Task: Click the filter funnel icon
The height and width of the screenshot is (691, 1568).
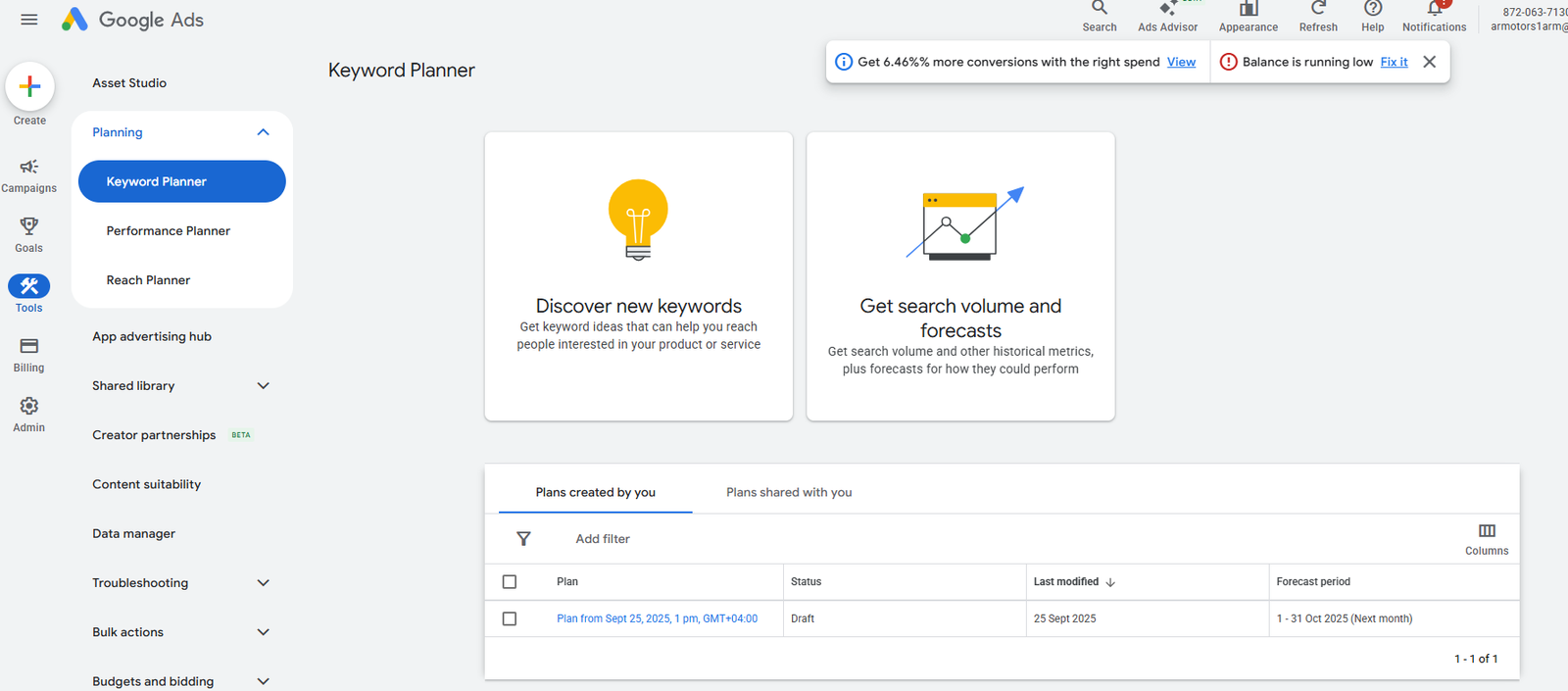Action: tap(523, 539)
